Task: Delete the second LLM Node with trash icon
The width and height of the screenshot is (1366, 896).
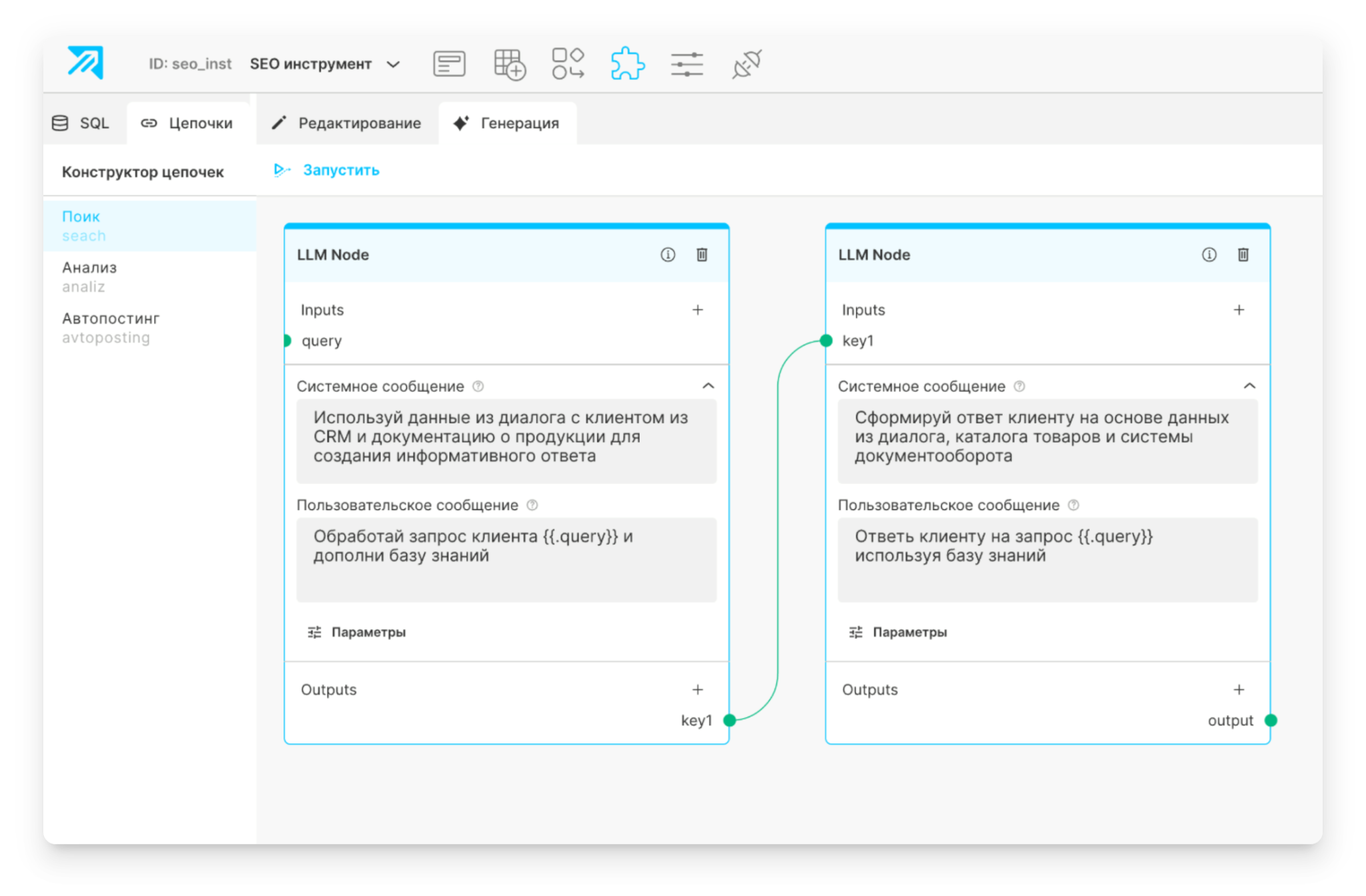Action: coord(1243,255)
